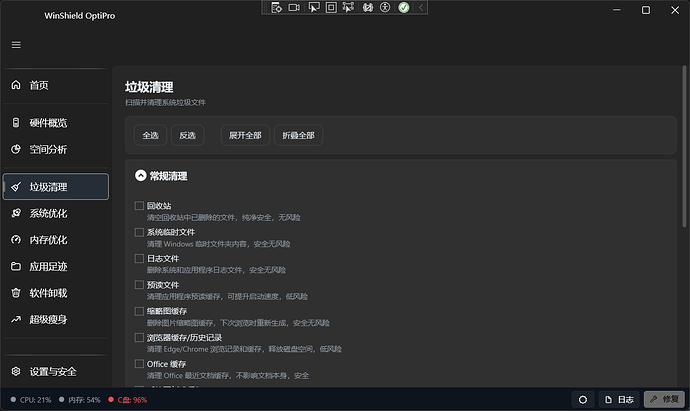Viewport: 690px width, 411px height.
Task: Click the script icon in floating toolbar
Action: (276, 7)
